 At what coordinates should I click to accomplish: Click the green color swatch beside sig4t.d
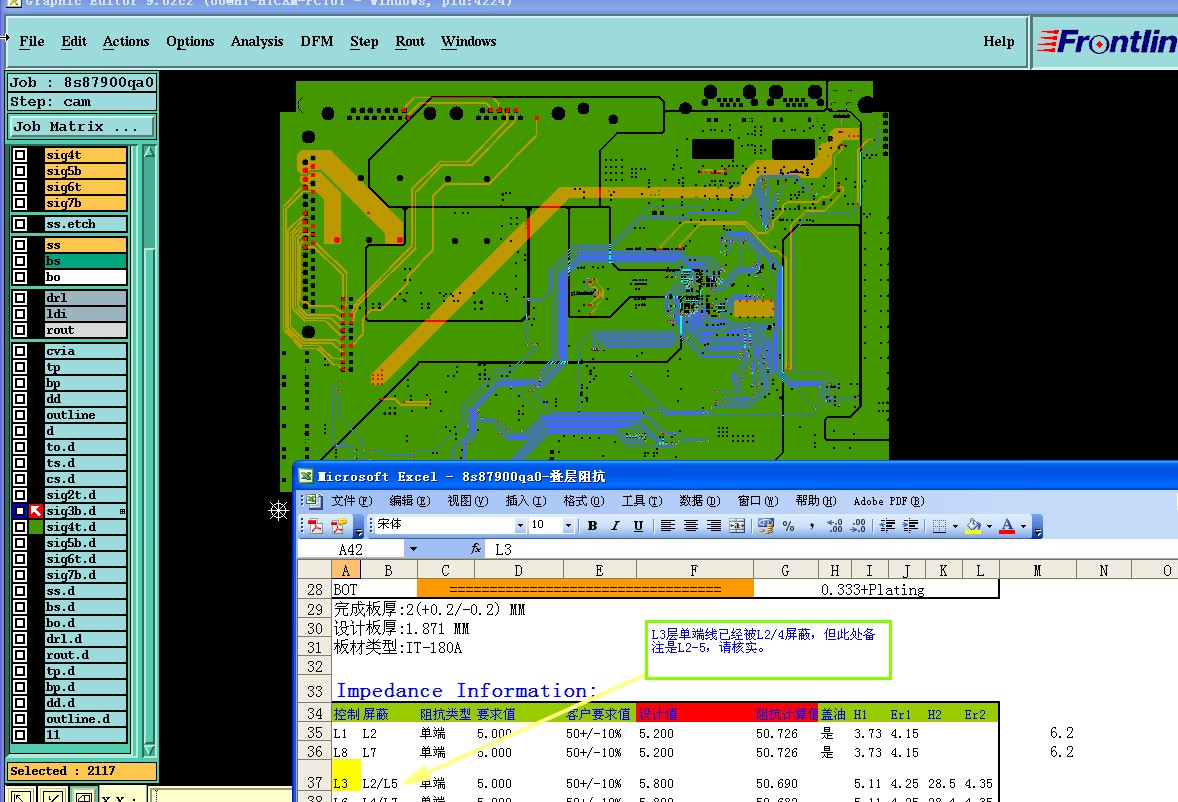click(x=35, y=527)
